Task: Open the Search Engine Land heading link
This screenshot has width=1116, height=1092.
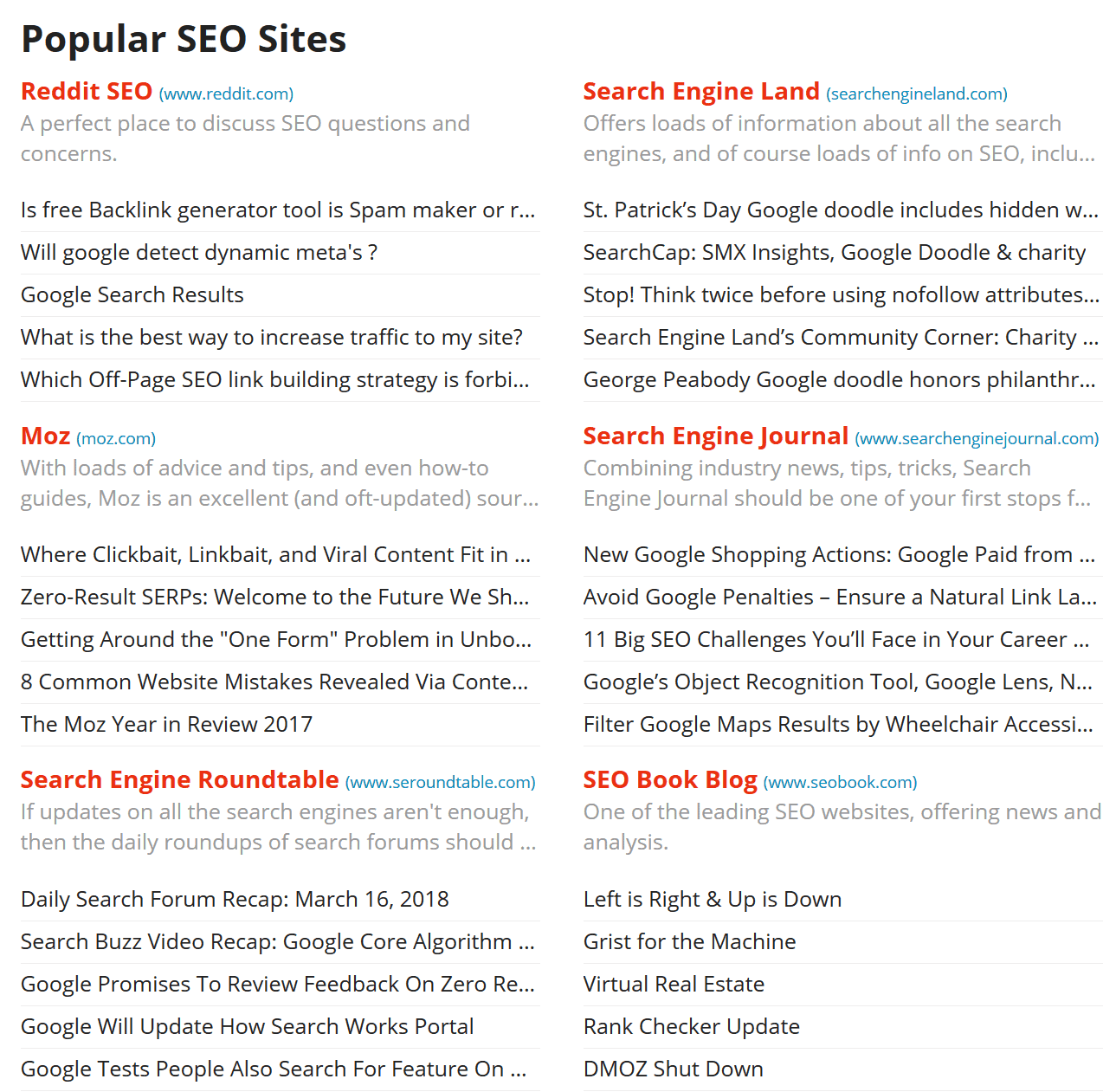Action: (x=701, y=91)
